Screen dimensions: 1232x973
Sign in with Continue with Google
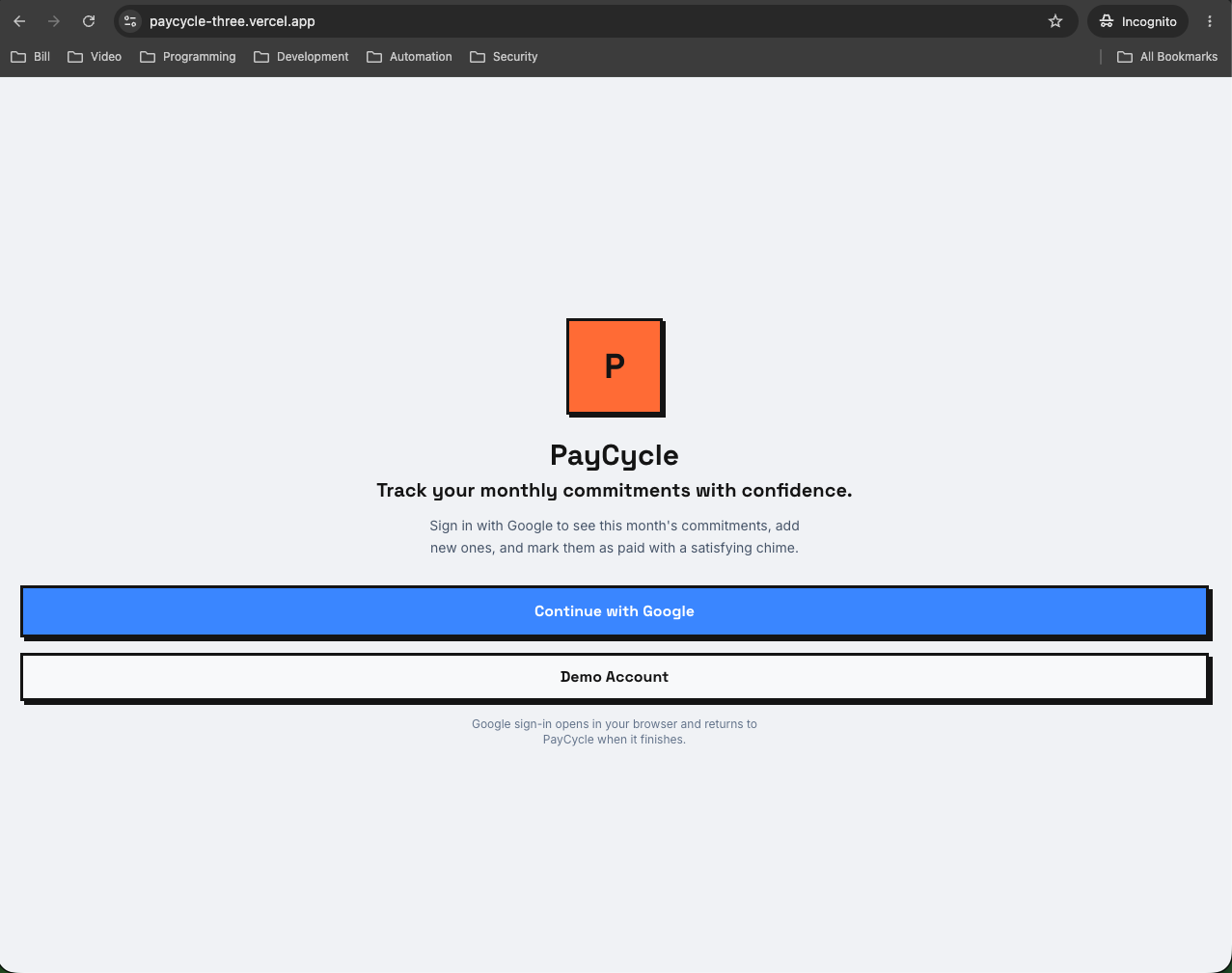click(615, 611)
